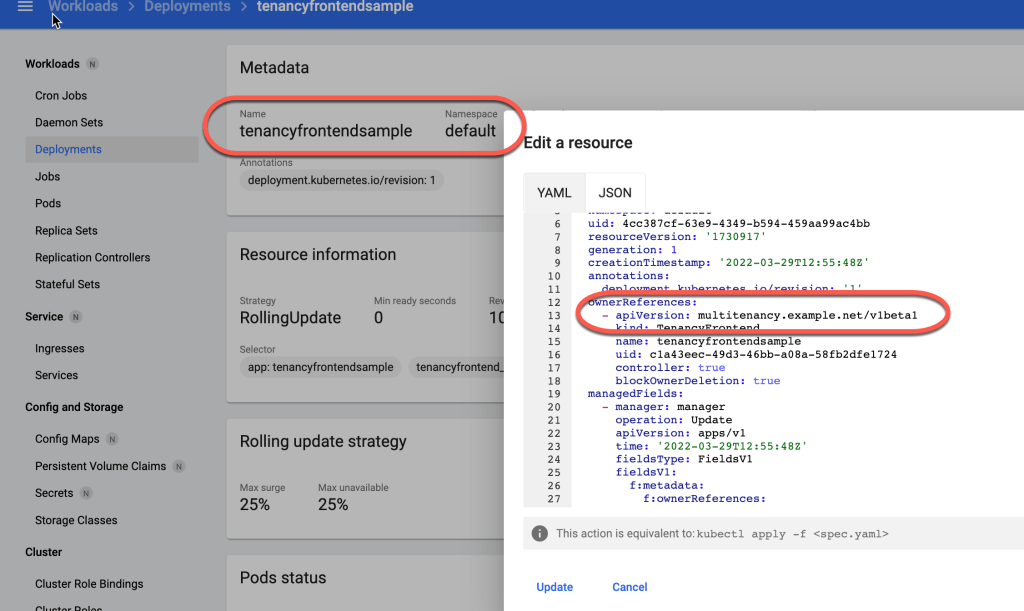Viewport: 1024px width, 611px height.
Task: Click the info icon beside kubectl hint
Action: (x=539, y=534)
